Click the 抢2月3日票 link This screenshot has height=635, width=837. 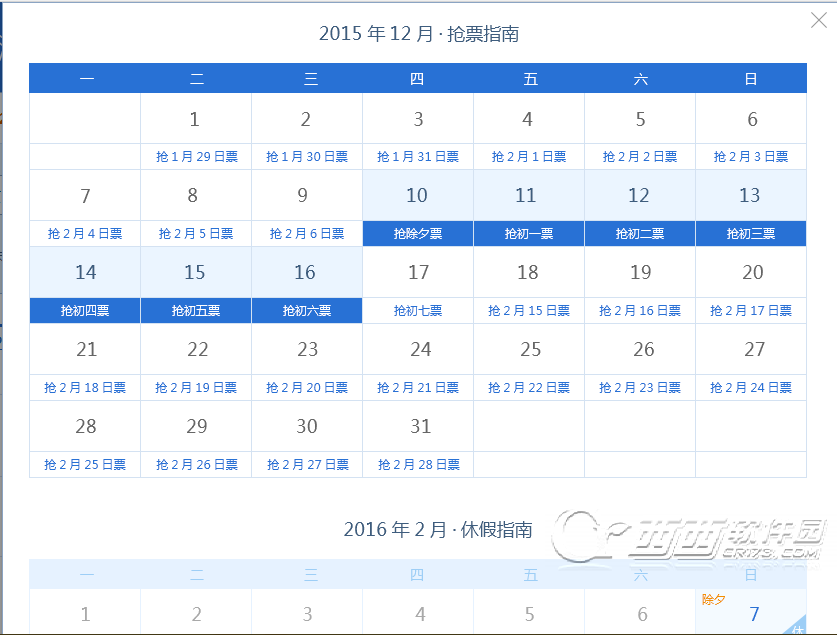[x=751, y=156]
